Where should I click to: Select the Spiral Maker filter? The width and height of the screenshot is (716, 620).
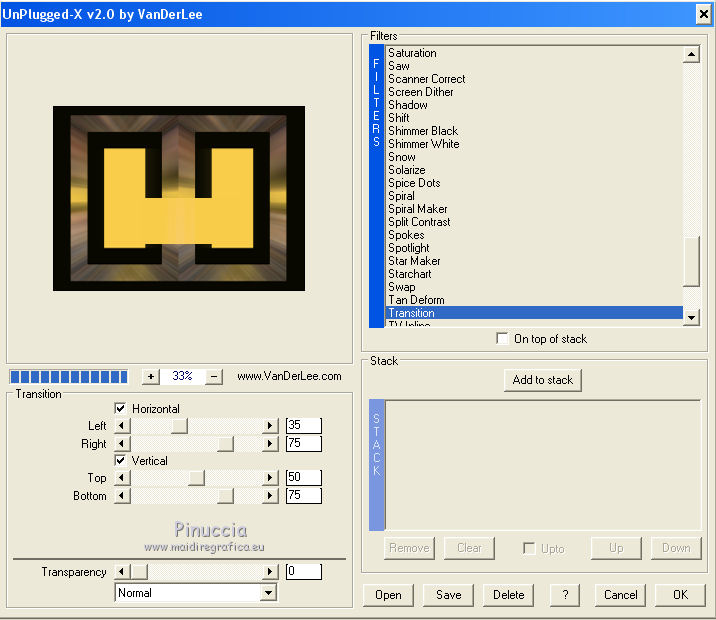[x=417, y=209]
